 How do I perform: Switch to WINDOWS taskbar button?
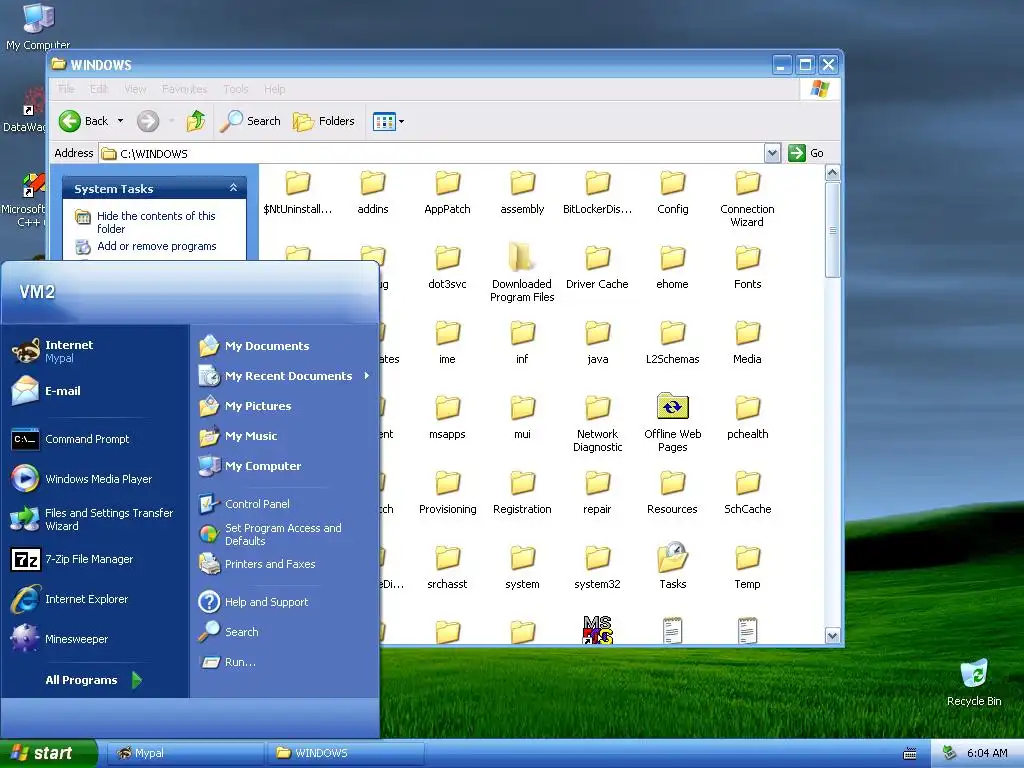pos(345,753)
